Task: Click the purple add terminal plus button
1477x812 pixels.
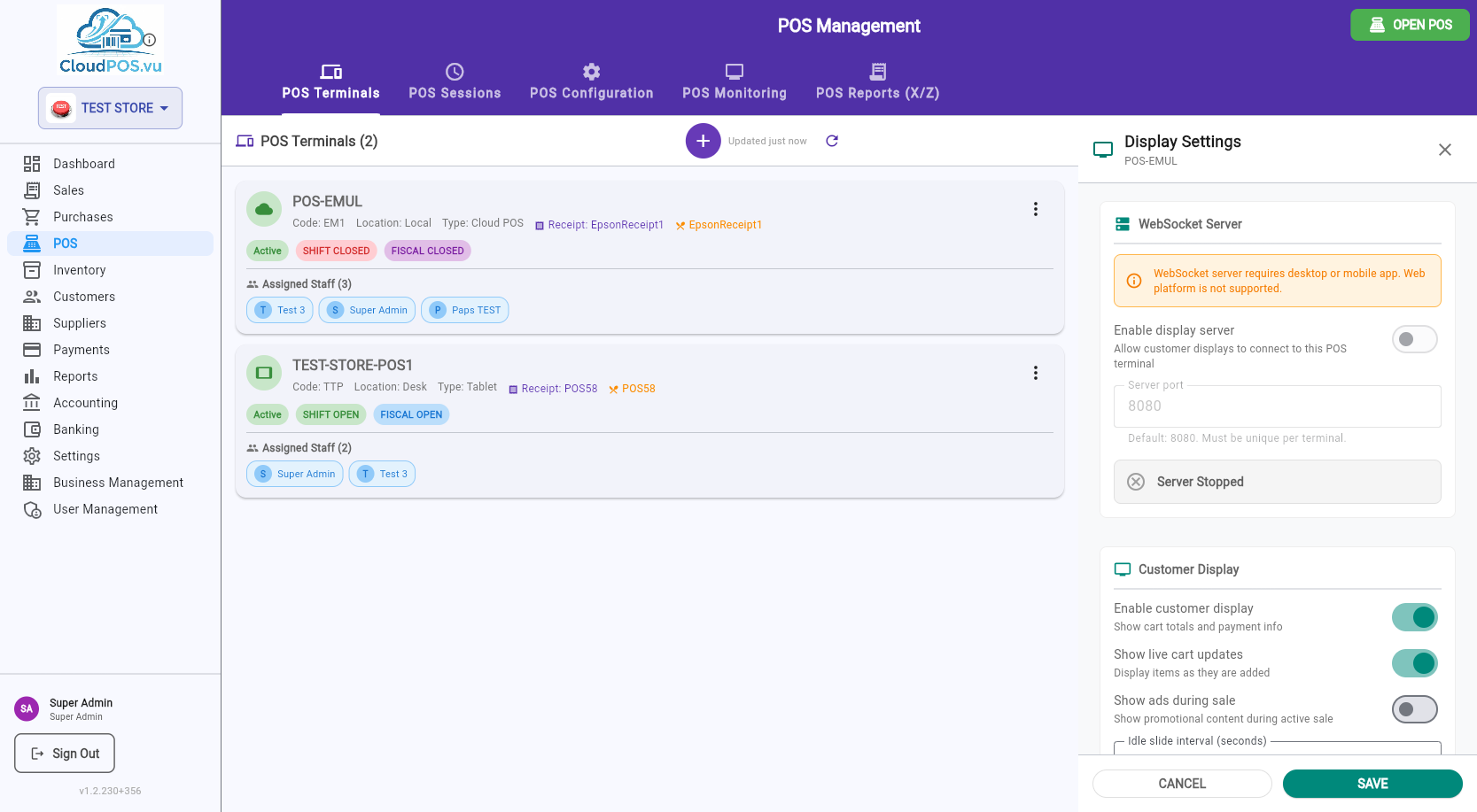Action: [x=703, y=141]
